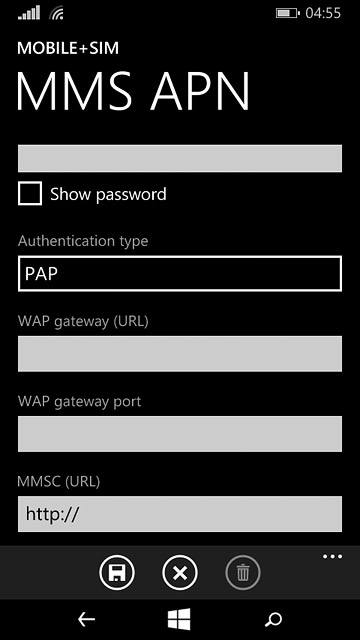The width and height of the screenshot is (360, 640).
Task: Tap the MOBILE+SIM header label
Action: tap(68, 48)
